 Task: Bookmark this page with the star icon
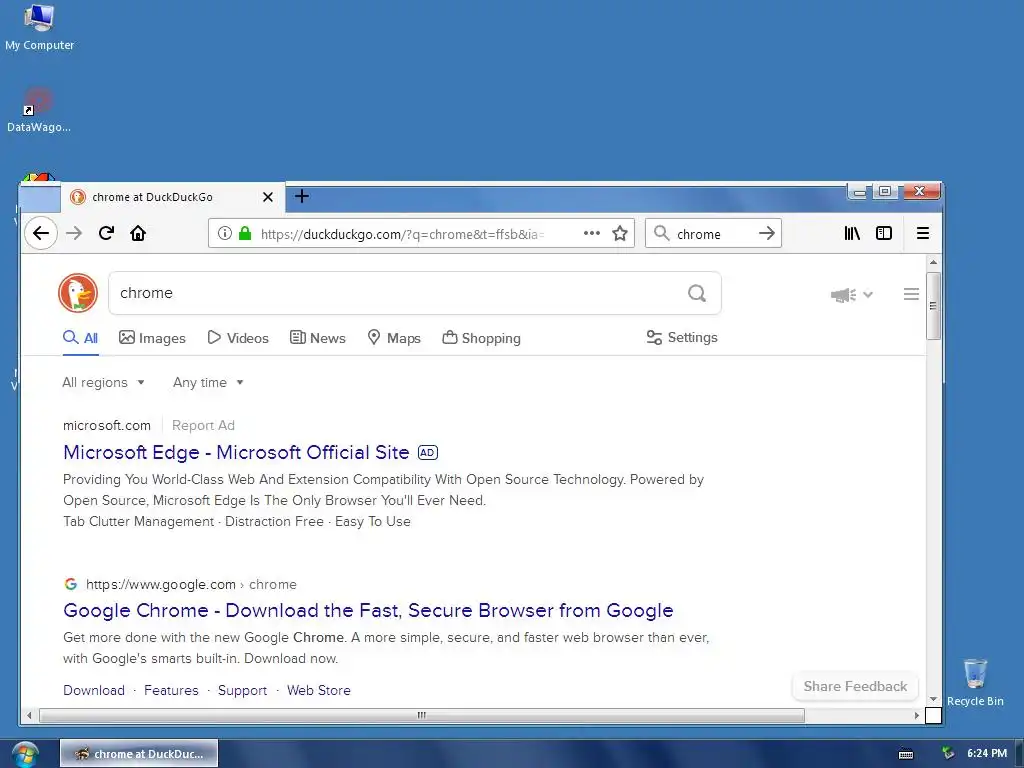(620, 233)
